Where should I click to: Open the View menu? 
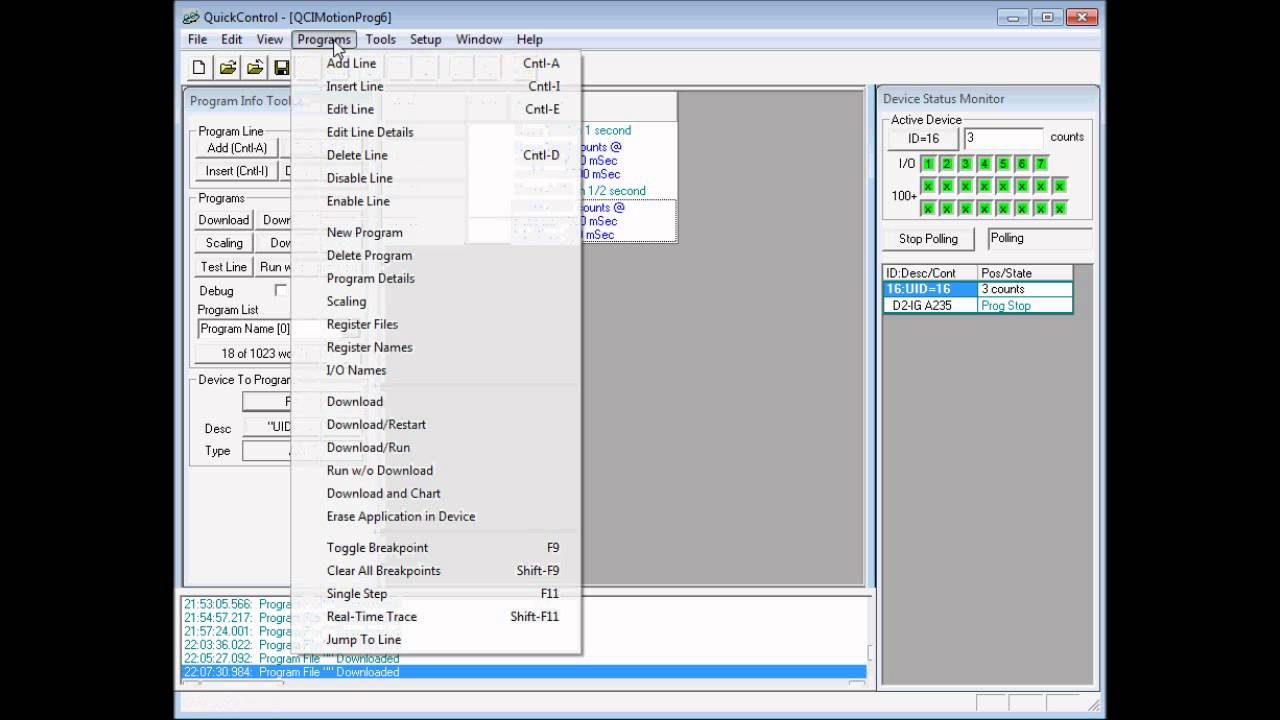tap(269, 39)
